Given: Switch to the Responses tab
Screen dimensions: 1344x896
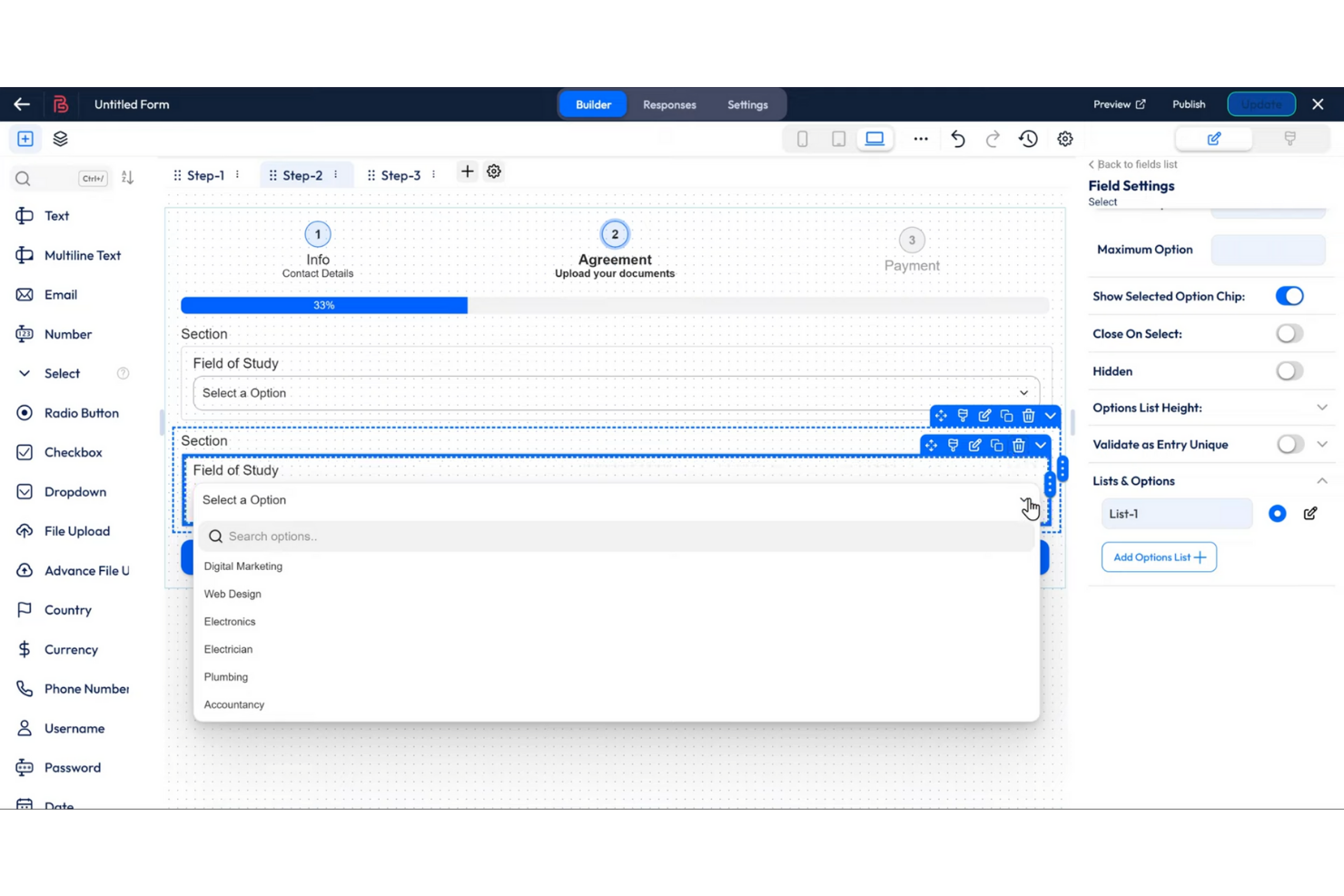Looking at the screenshot, I should 669,104.
